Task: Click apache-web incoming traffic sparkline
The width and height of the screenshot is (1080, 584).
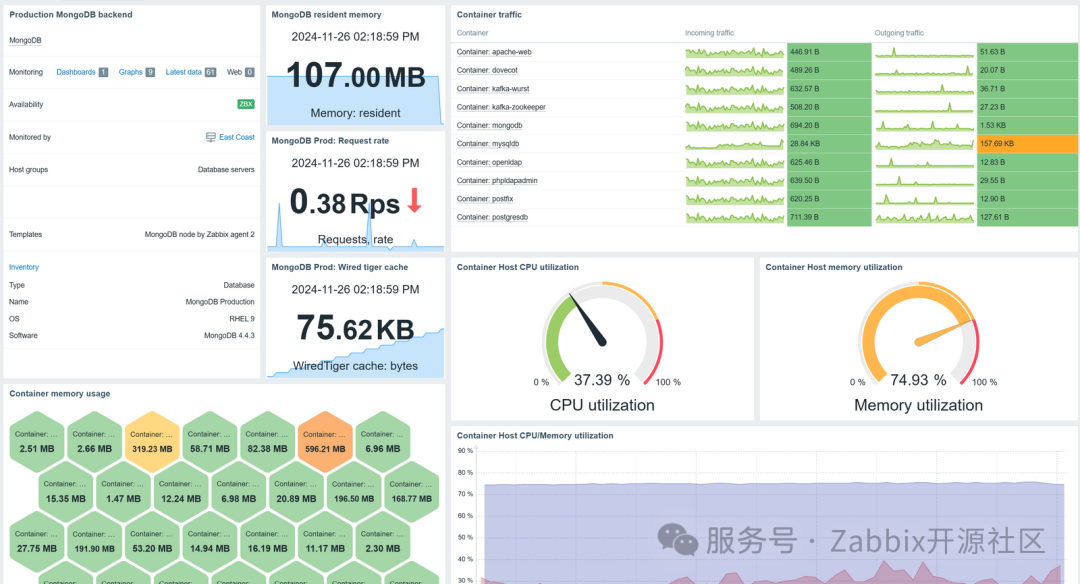Action: (x=735, y=52)
